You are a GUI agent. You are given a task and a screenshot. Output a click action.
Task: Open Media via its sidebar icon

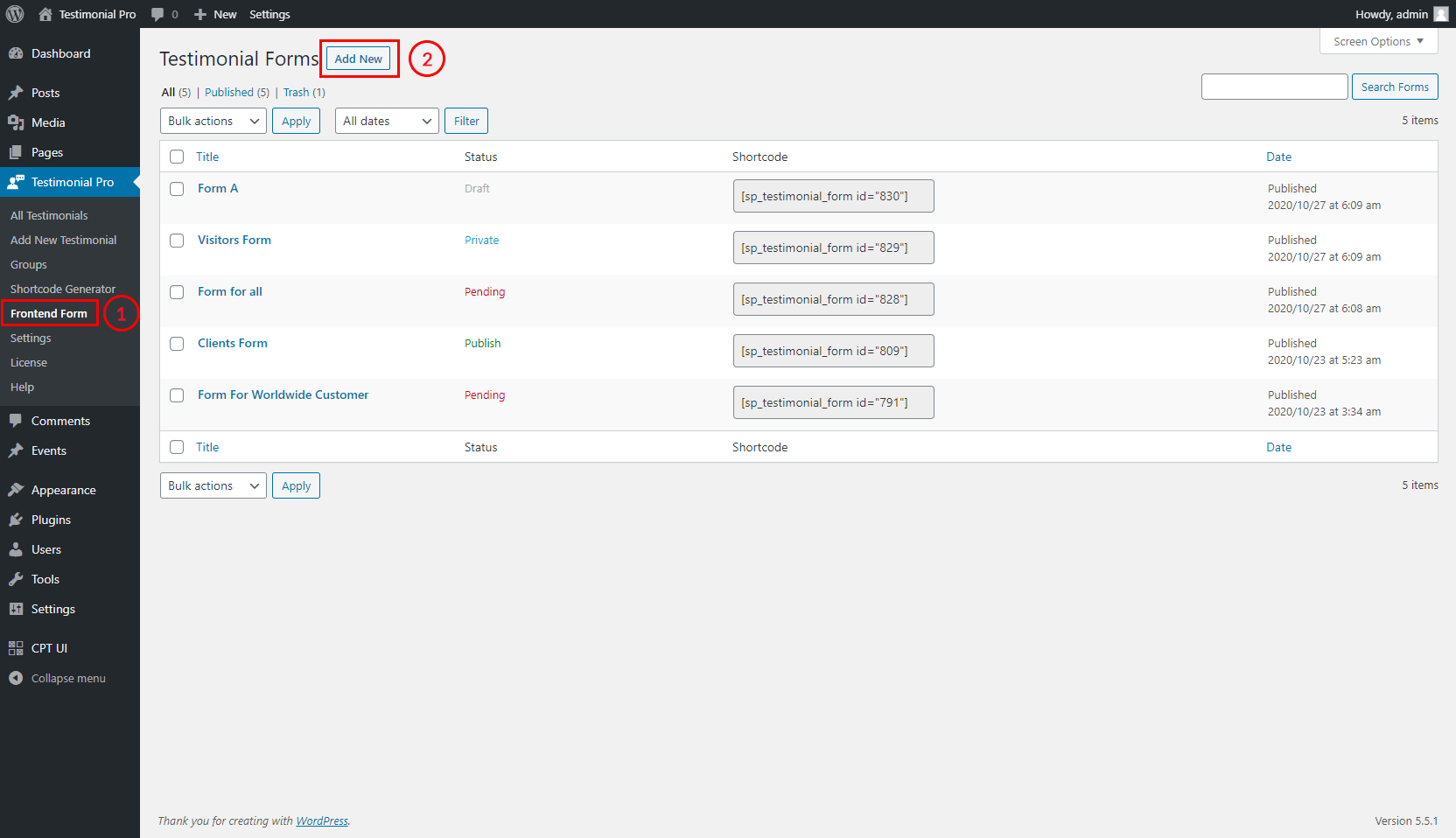point(16,122)
